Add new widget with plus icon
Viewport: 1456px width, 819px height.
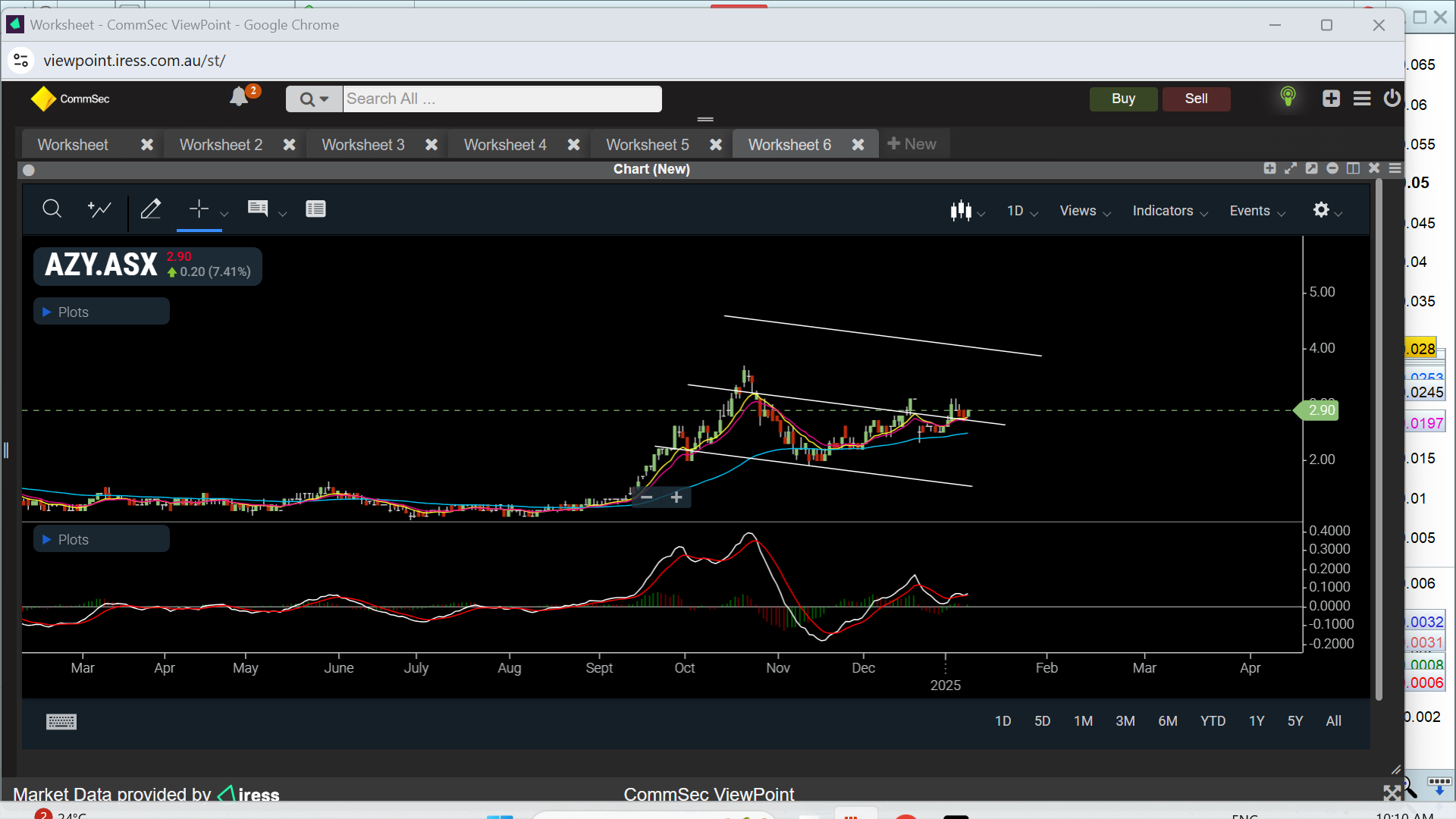1331,99
